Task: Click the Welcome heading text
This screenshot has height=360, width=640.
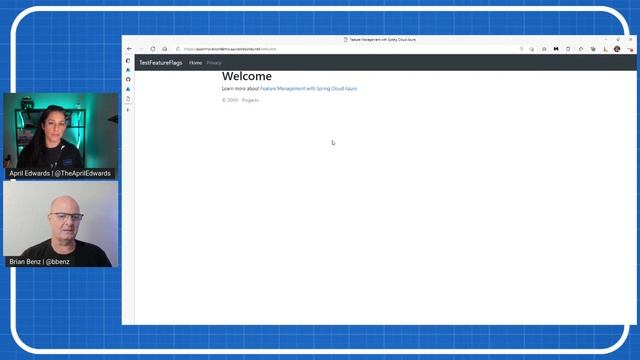Action: [247, 76]
